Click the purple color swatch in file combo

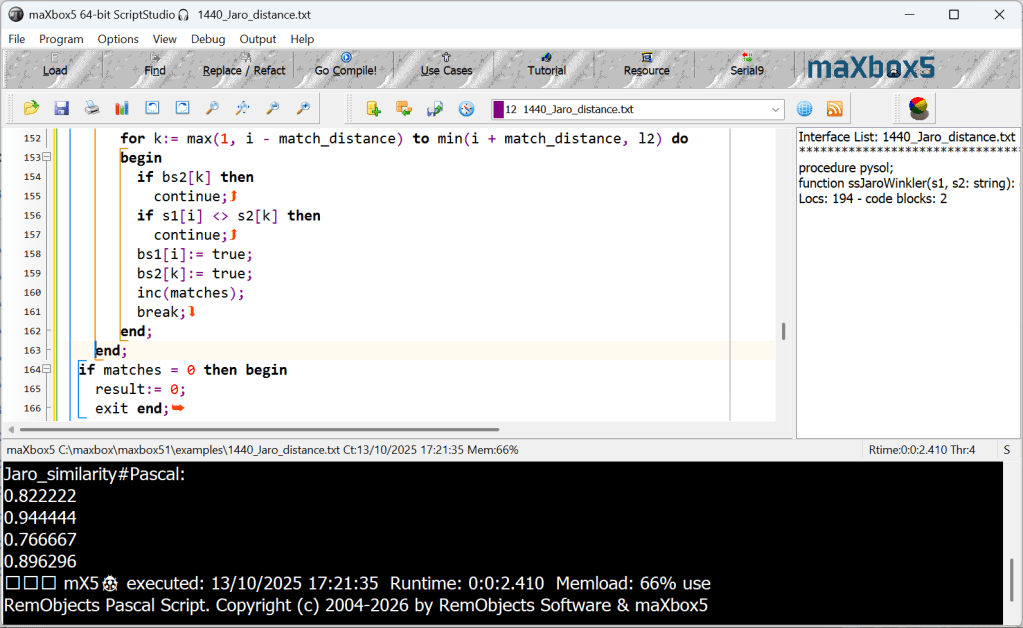[497, 109]
